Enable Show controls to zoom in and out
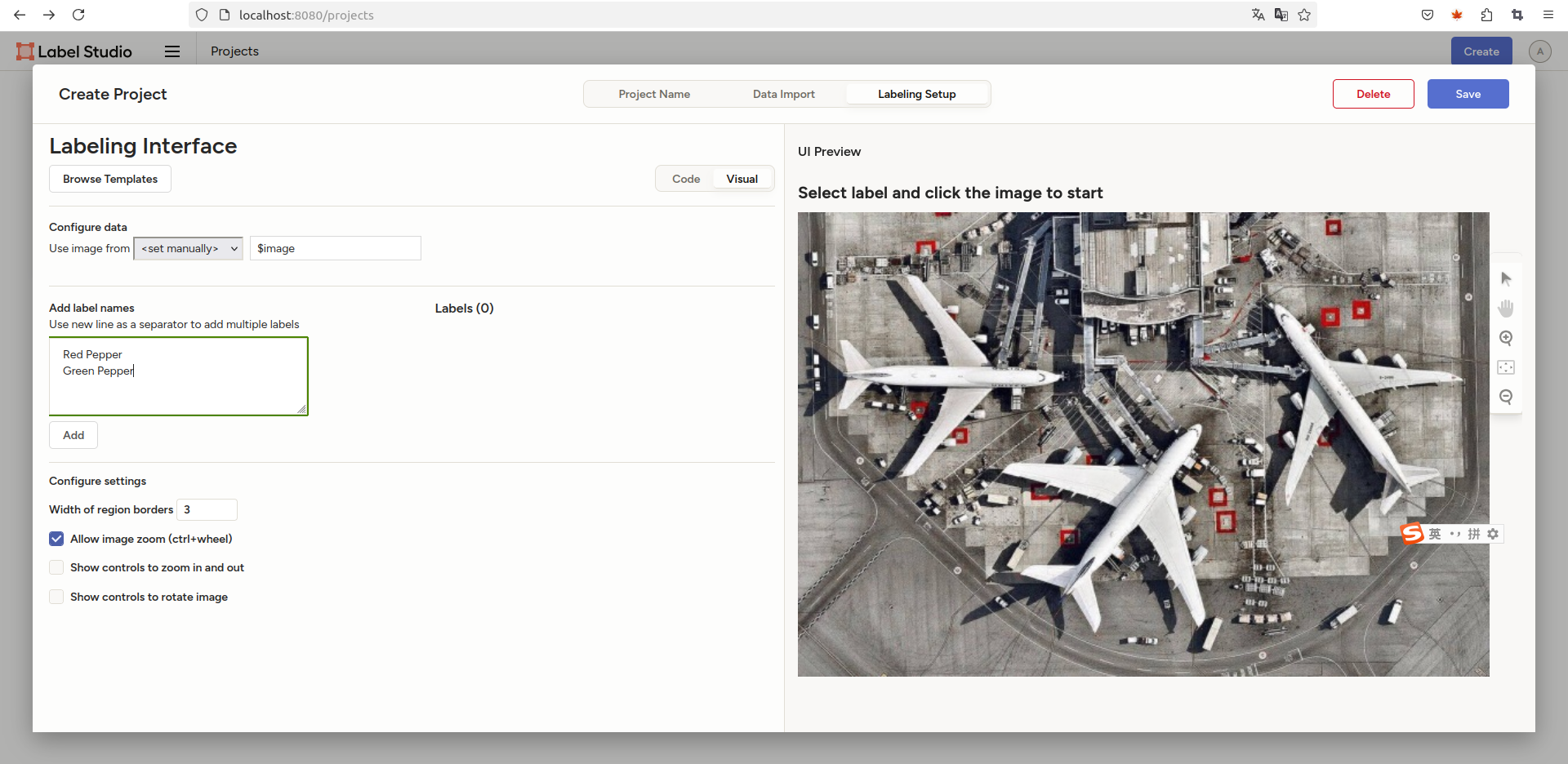This screenshot has height=764, width=1568. pyautogui.click(x=56, y=567)
